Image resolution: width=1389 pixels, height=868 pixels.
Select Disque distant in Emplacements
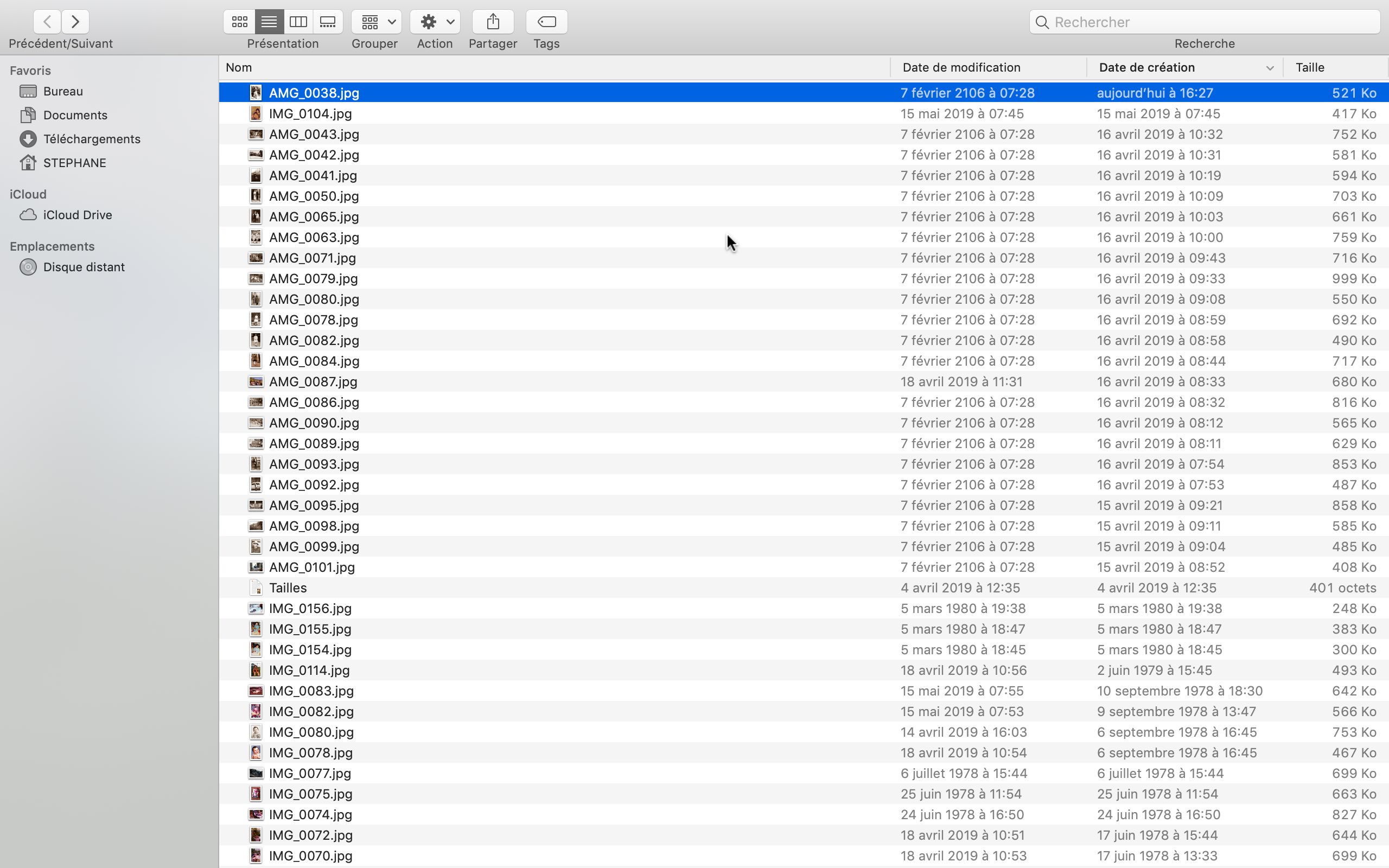84,267
